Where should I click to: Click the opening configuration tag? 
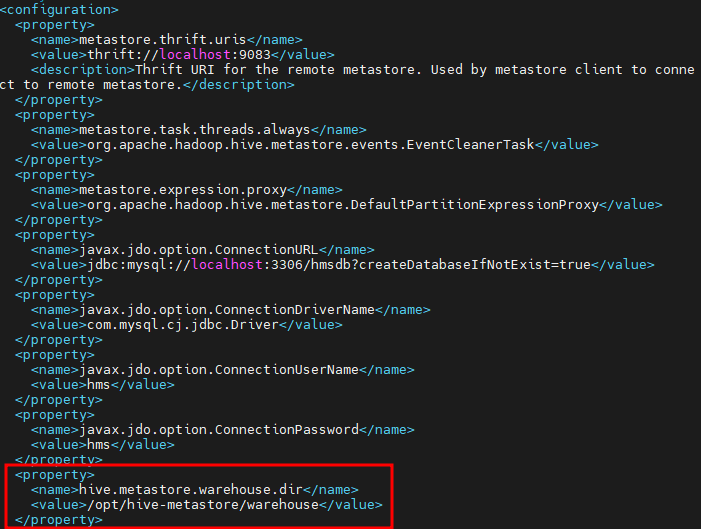[59, 9]
